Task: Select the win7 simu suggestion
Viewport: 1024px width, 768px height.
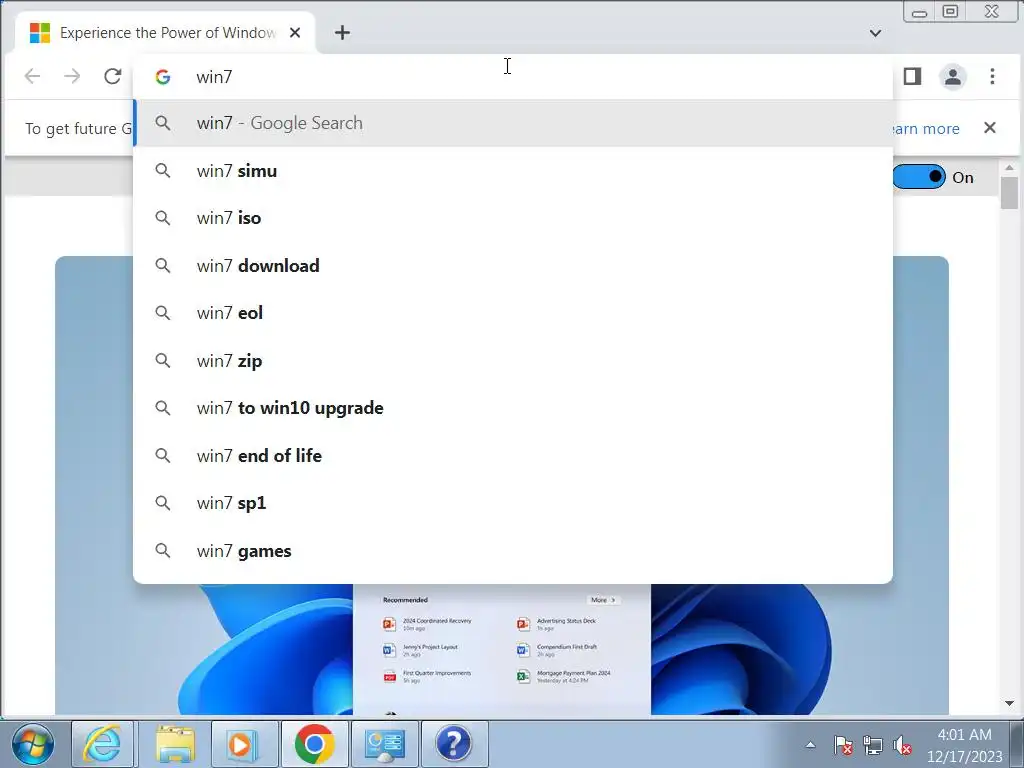Action: (x=513, y=171)
